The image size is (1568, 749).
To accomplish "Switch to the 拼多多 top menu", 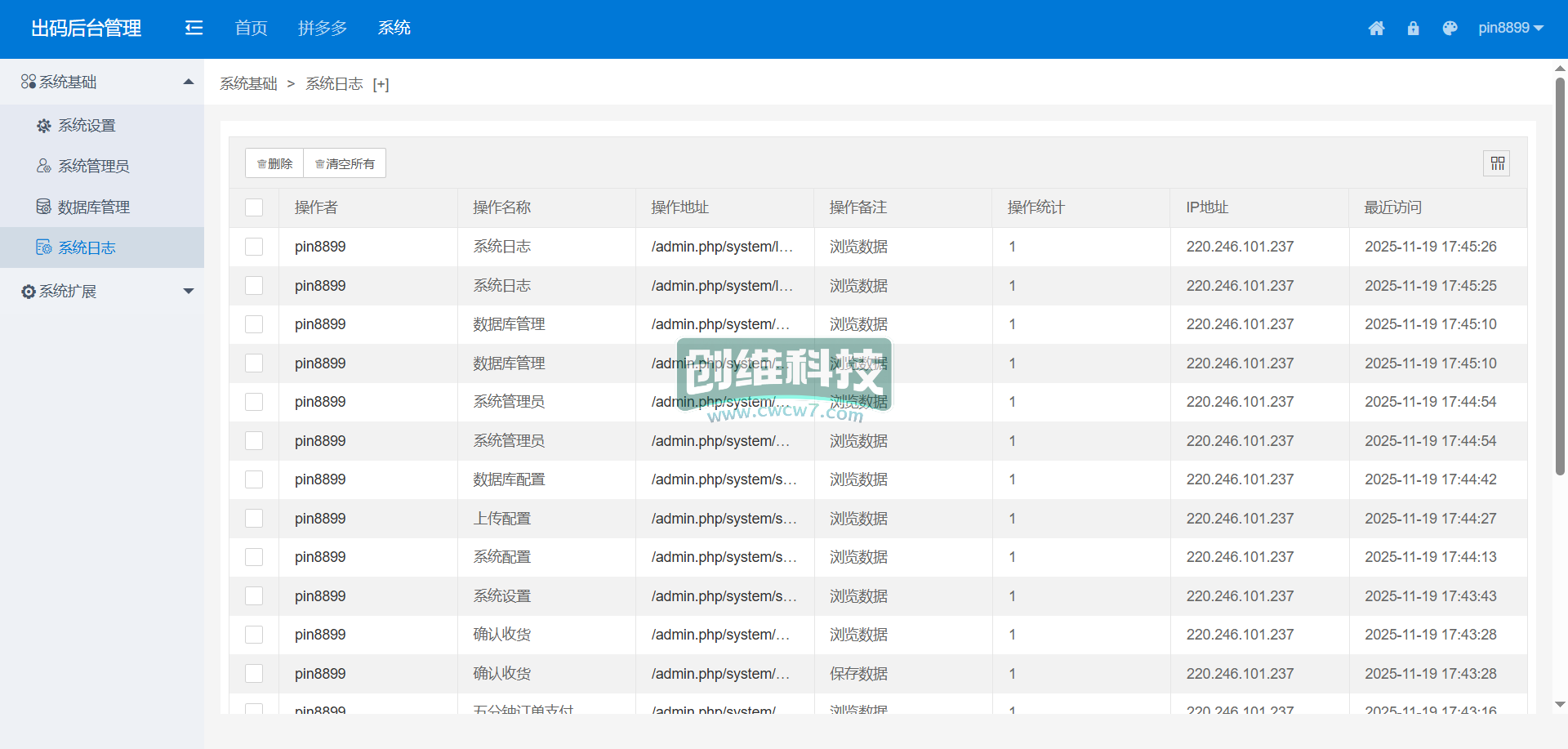I will point(323,29).
